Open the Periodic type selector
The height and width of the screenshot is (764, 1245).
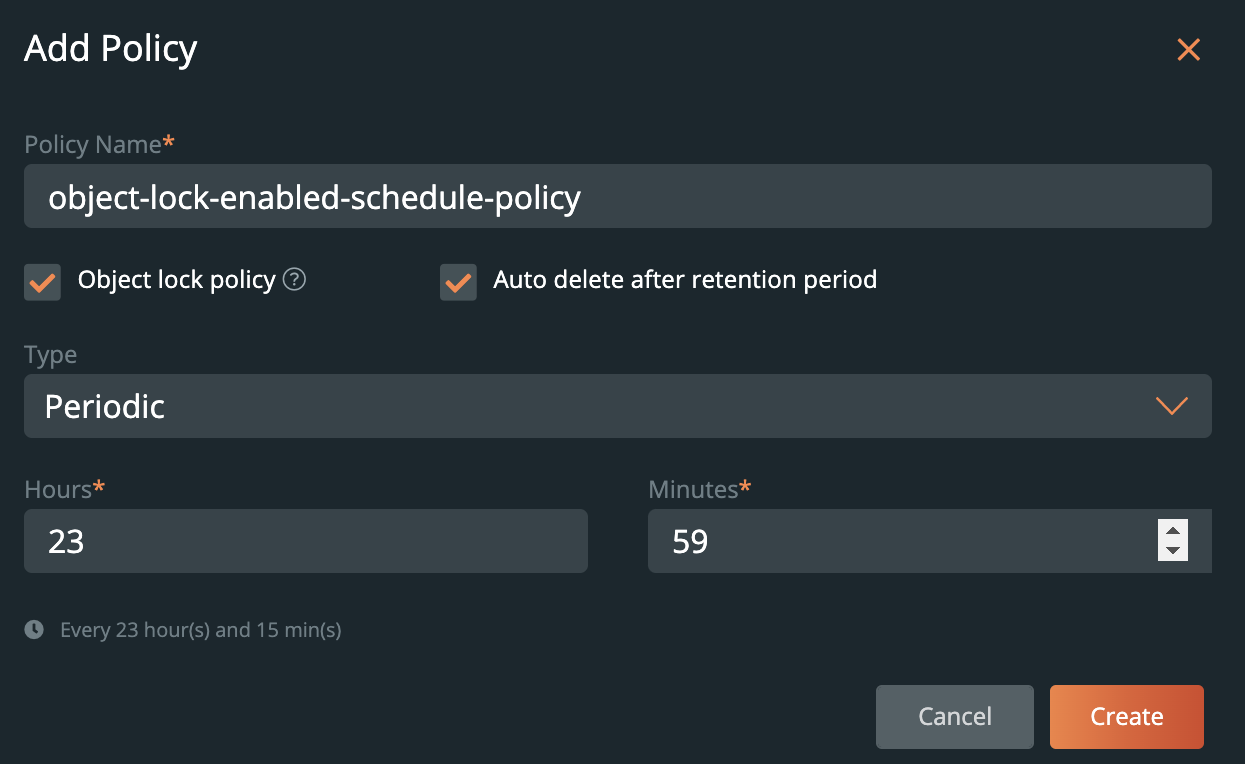pyautogui.click(x=600, y=406)
